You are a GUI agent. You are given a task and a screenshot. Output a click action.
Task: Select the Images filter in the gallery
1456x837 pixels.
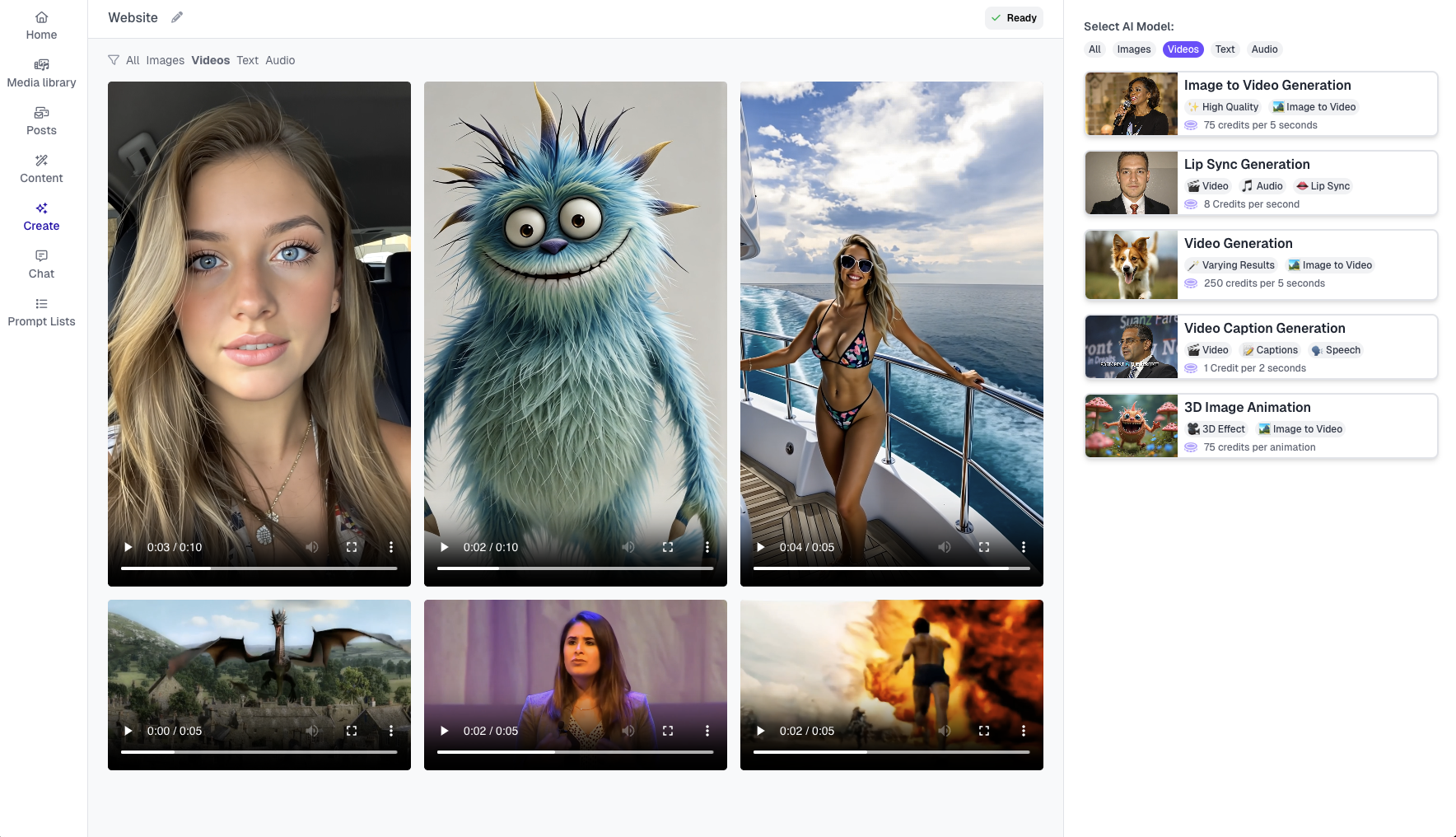pyautogui.click(x=165, y=60)
